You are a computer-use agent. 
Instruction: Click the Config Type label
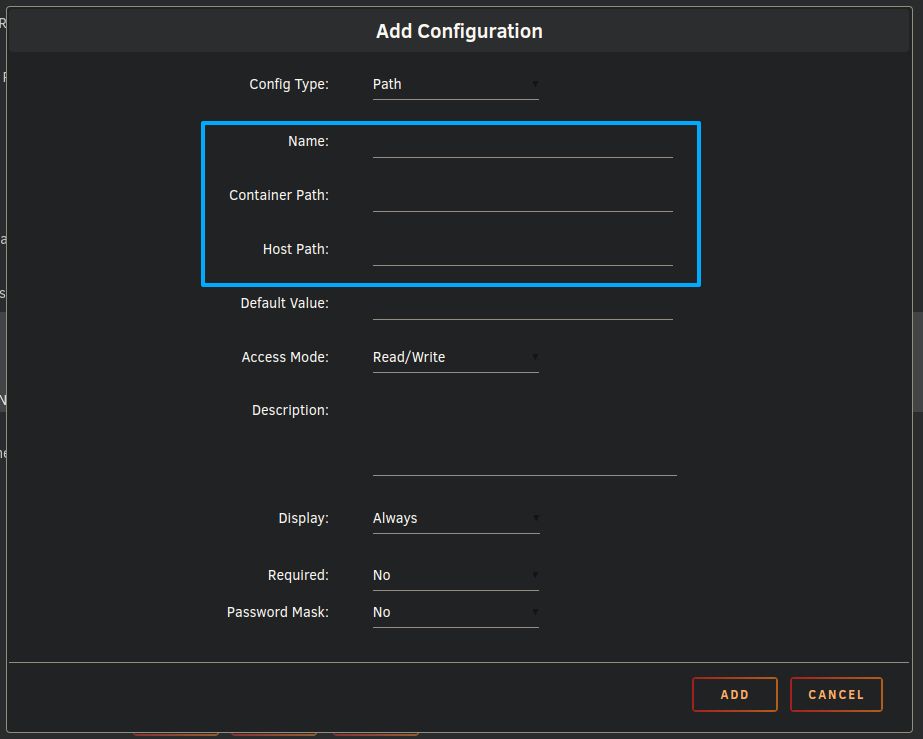click(289, 84)
